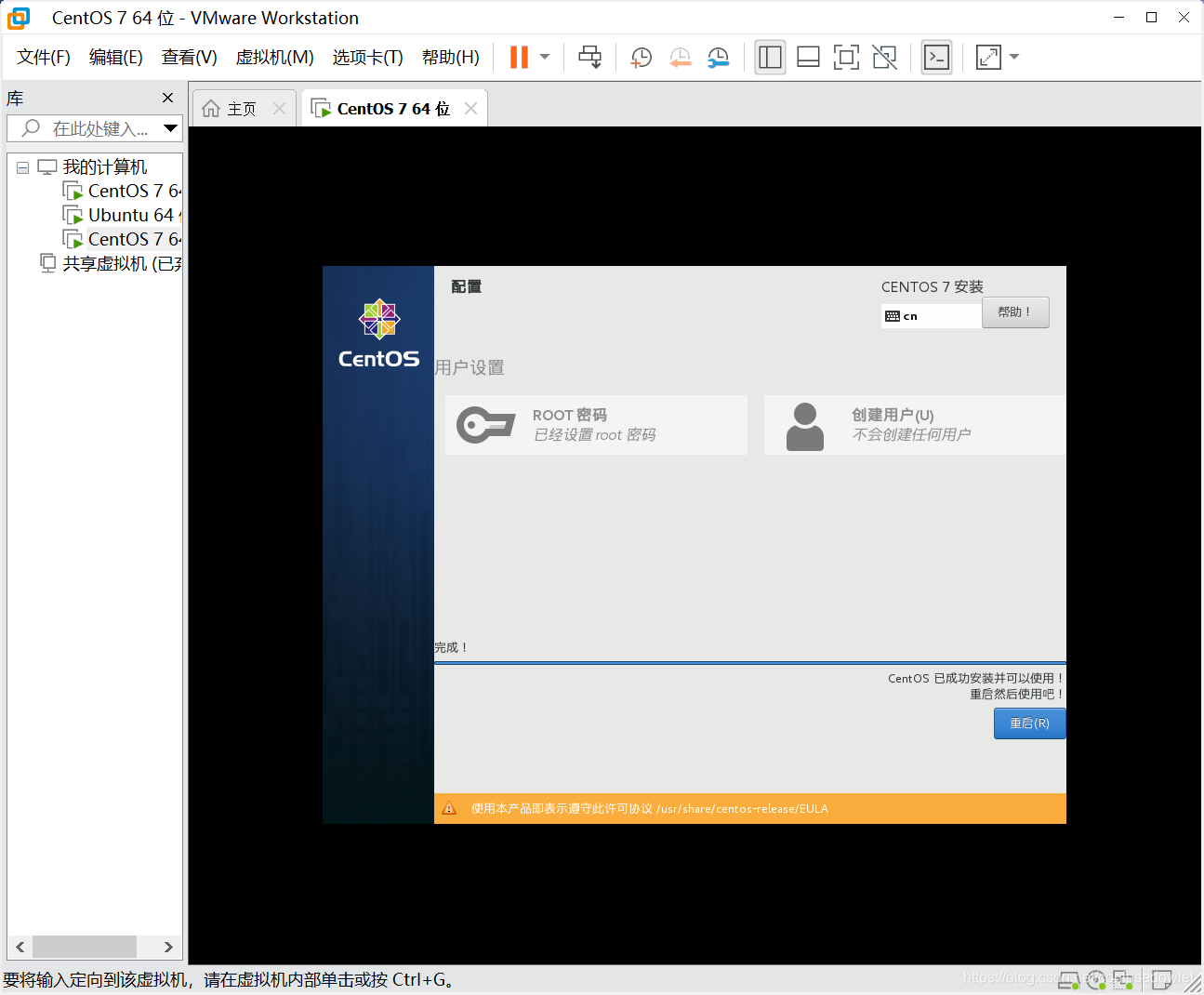Click the Ctrl+G input hint status text
1204x995 pixels.
point(229,980)
